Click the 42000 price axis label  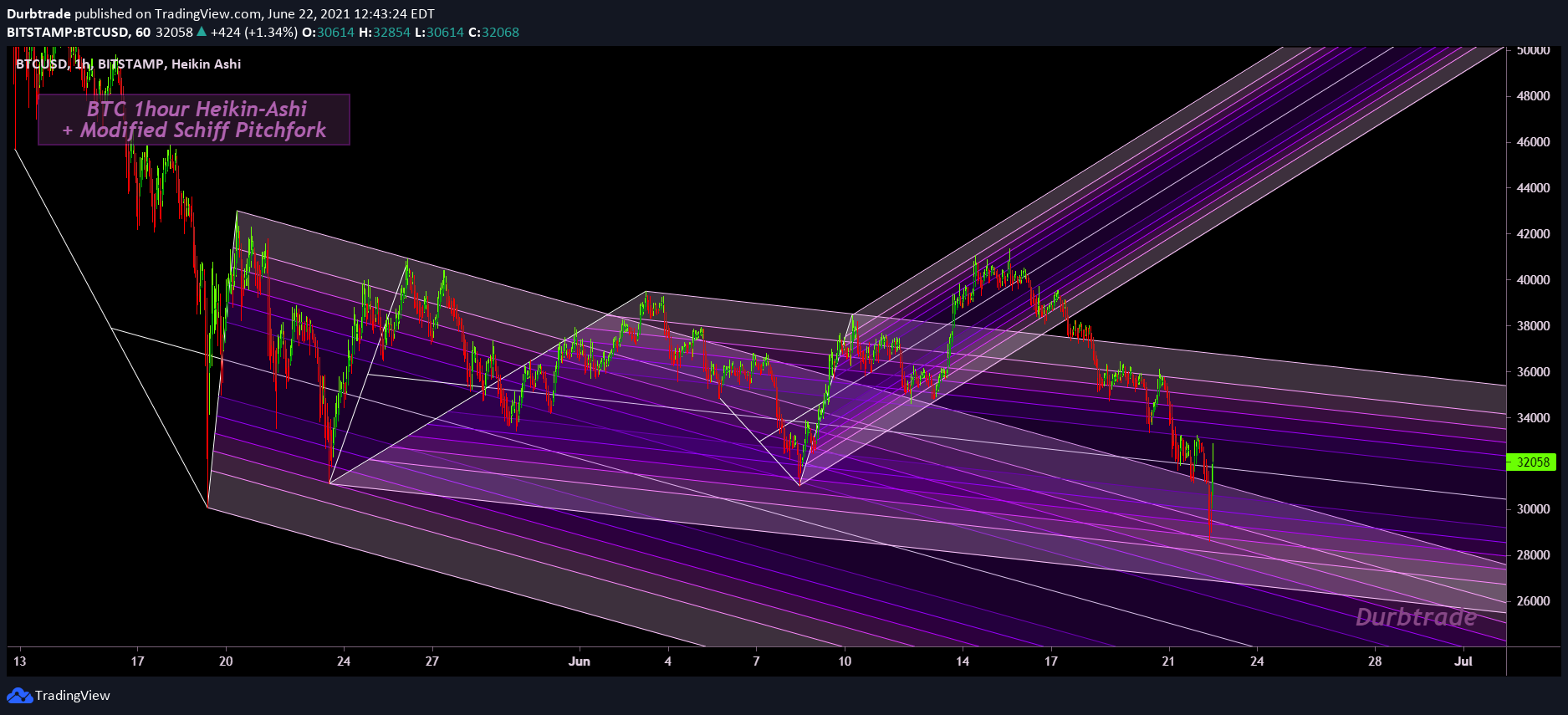point(1533,234)
